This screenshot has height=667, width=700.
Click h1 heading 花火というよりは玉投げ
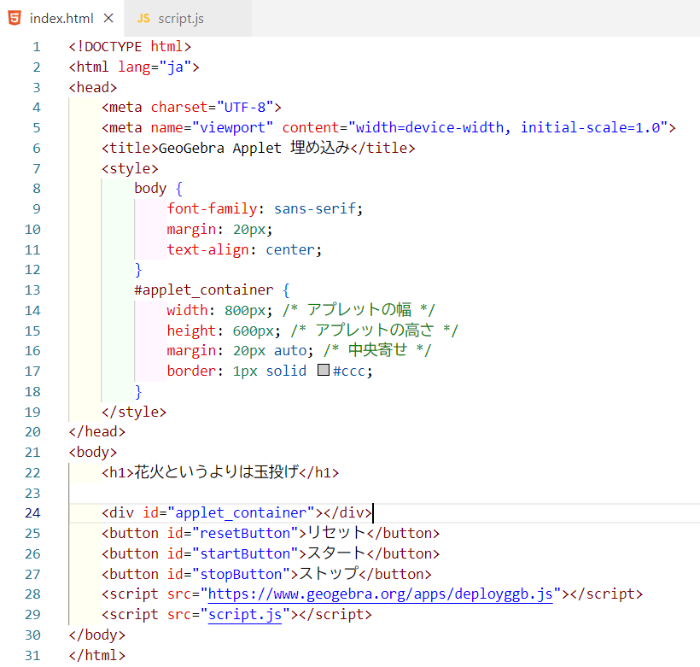click(217, 472)
